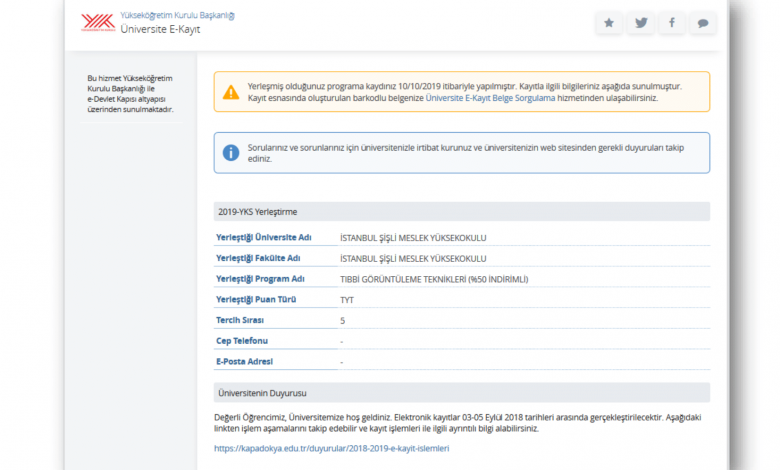
Task: Click the Tercih Sırası label
Action: tap(240, 320)
